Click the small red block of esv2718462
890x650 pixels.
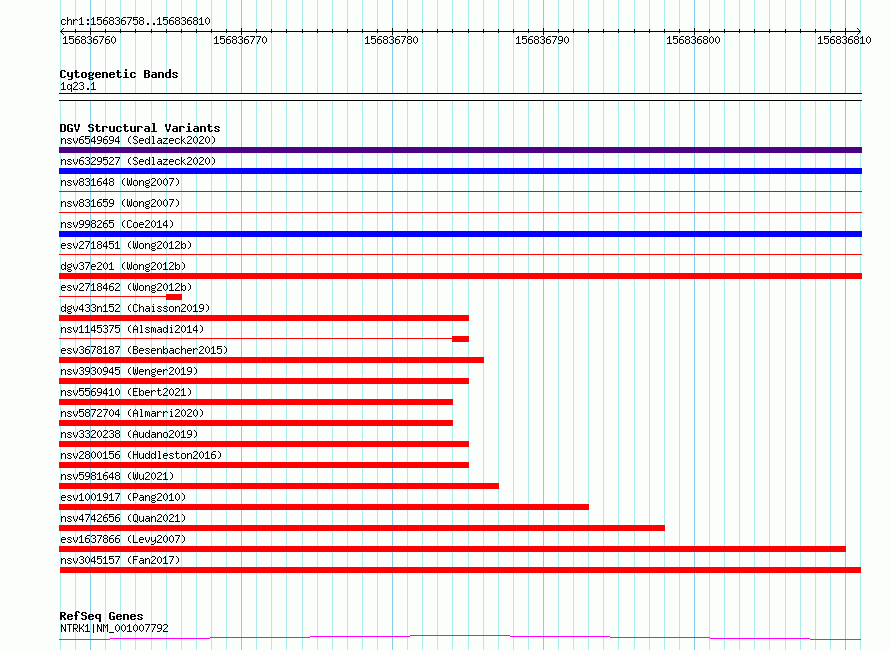click(174, 297)
